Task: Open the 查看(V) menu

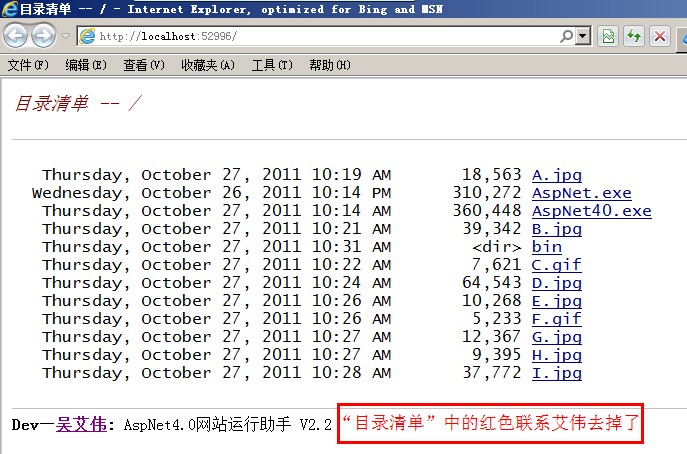Action: [x=144, y=65]
